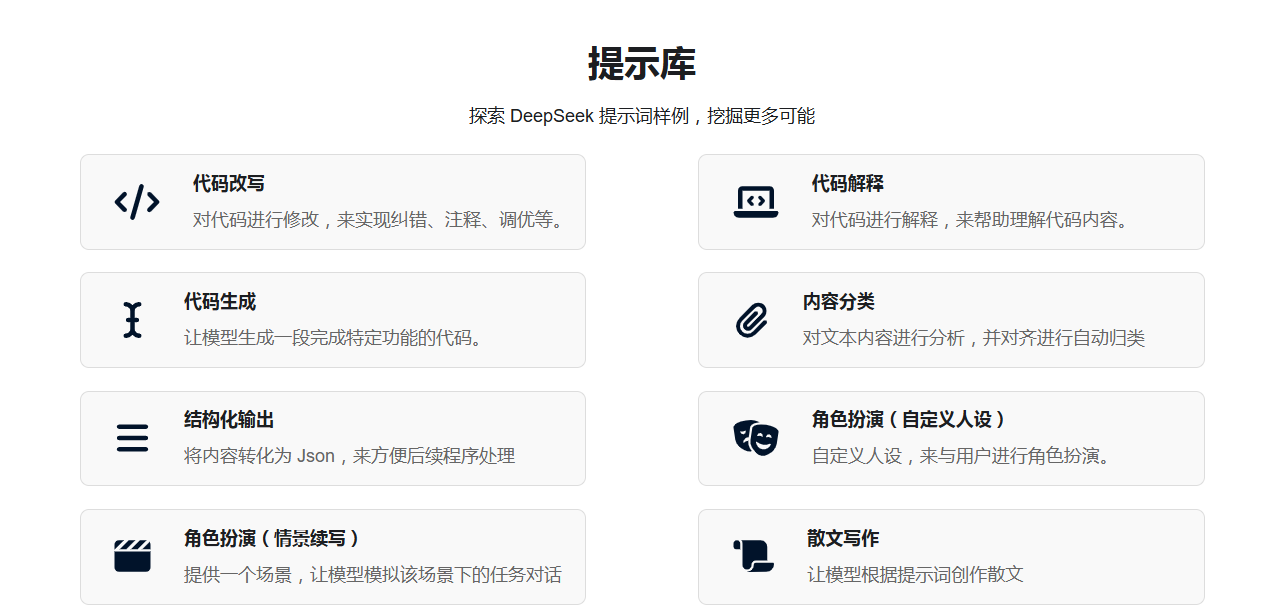The width and height of the screenshot is (1279, 613).
Task: Click description 将内容转化为 Json，来方便后续程序处理
Action: point(350,456)
